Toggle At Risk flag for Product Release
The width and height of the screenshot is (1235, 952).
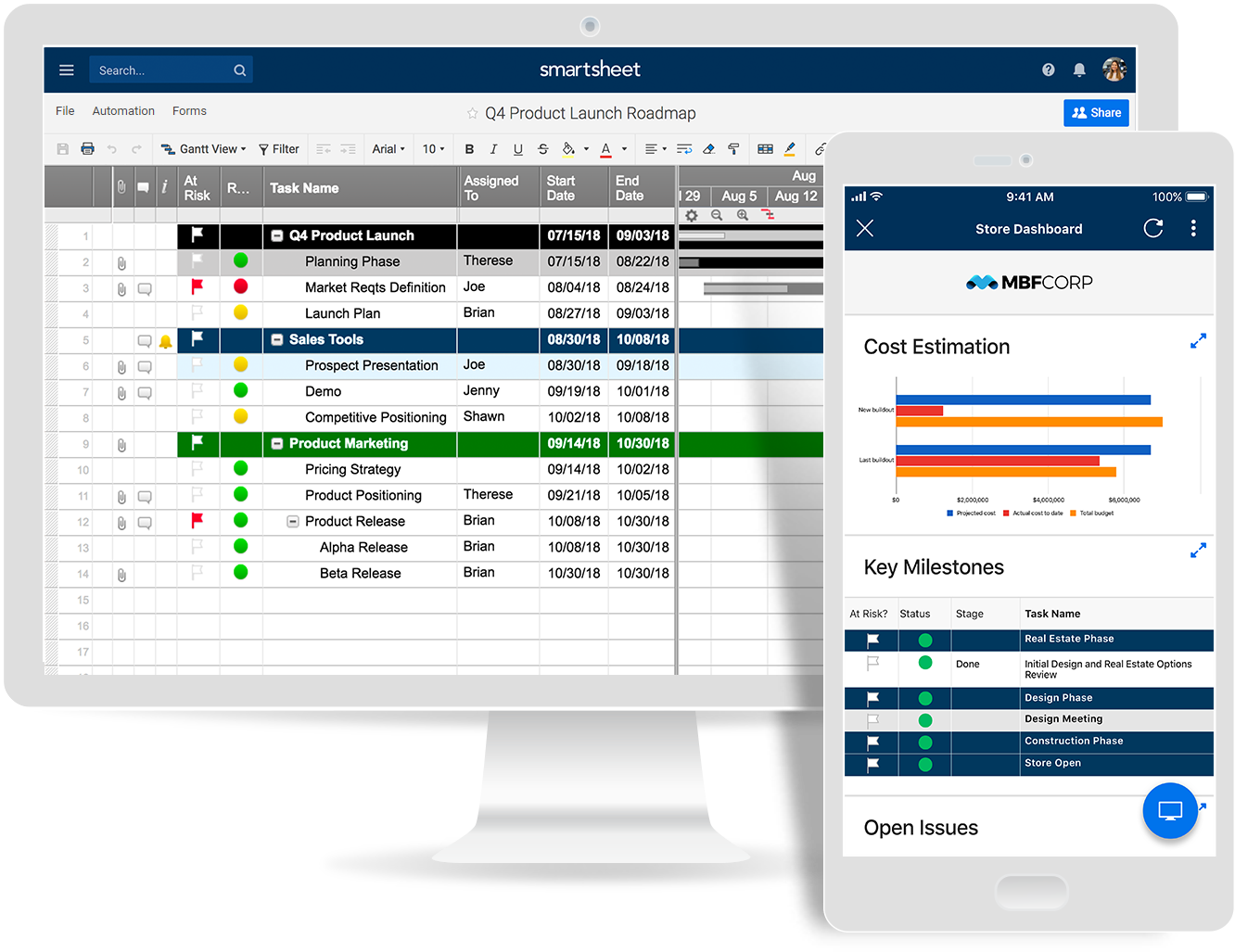[x=197, y=521]
